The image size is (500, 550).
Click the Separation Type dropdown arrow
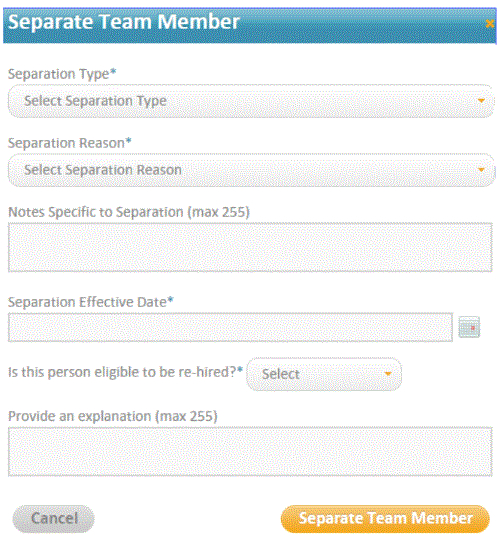481,101
